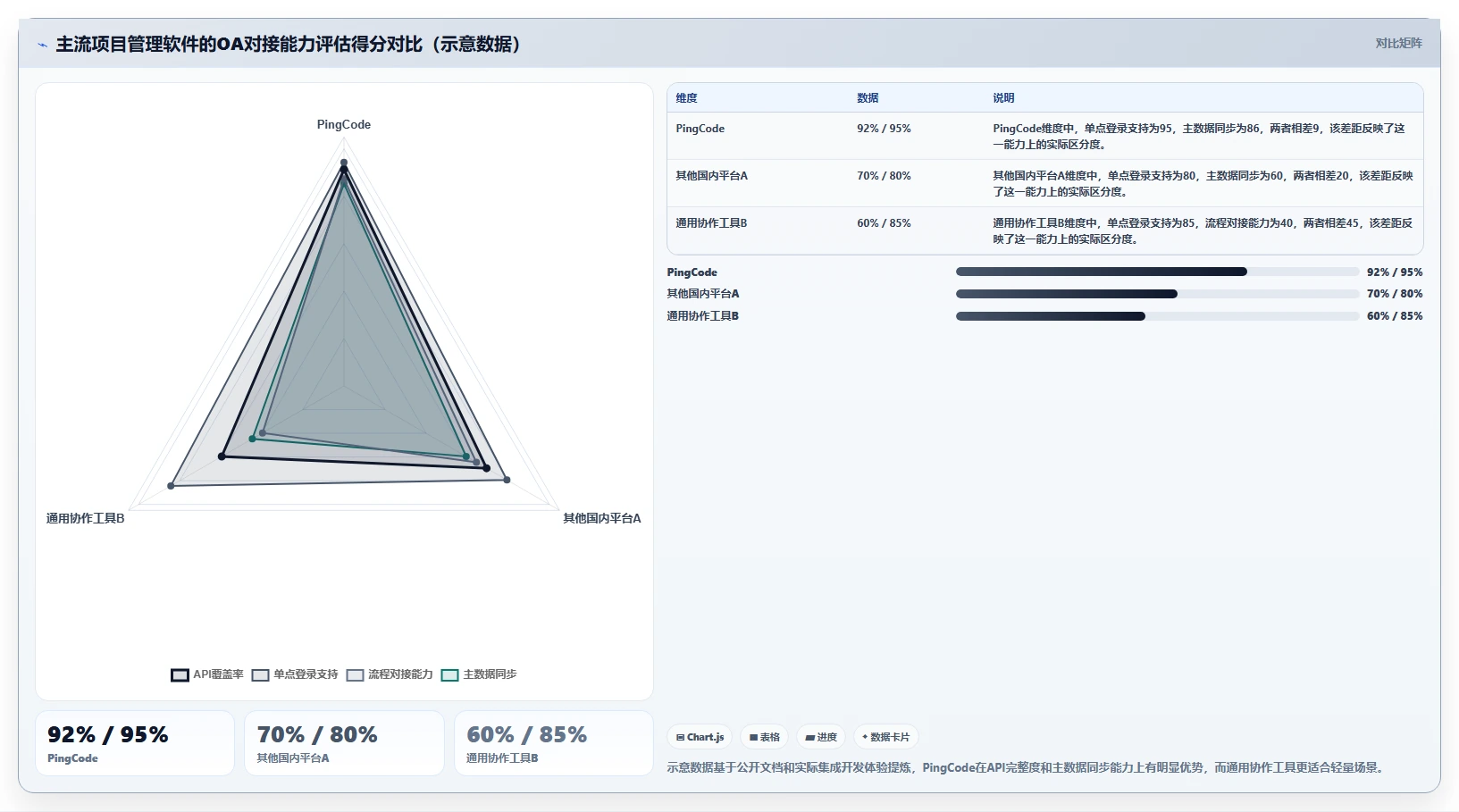Image resolution: width=1459 pixels, height=812 pixels.
Task: Click the 数据 column header
Action: point(868,98)
